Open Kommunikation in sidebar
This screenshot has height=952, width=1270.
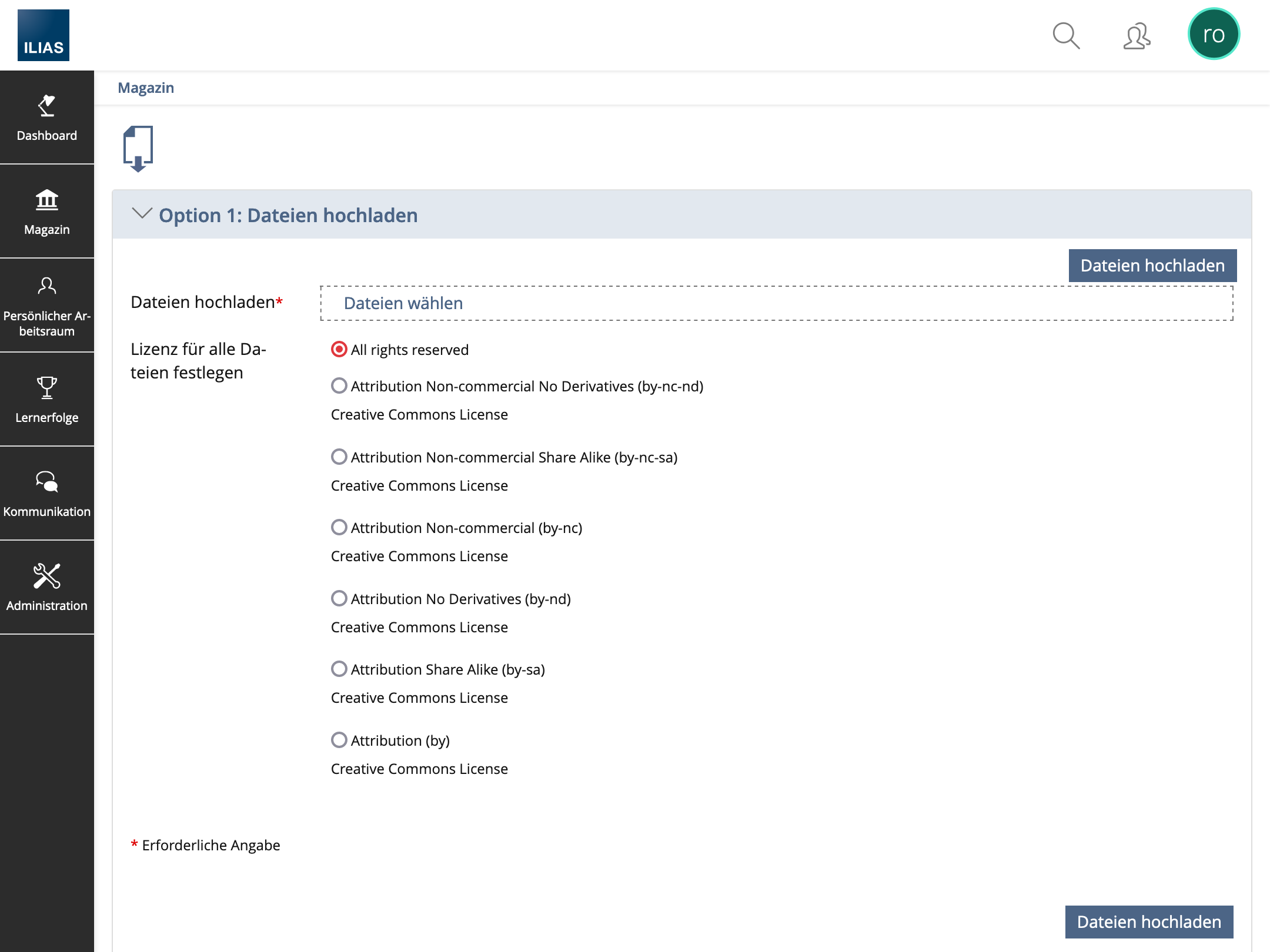click(x=47, y=494)
